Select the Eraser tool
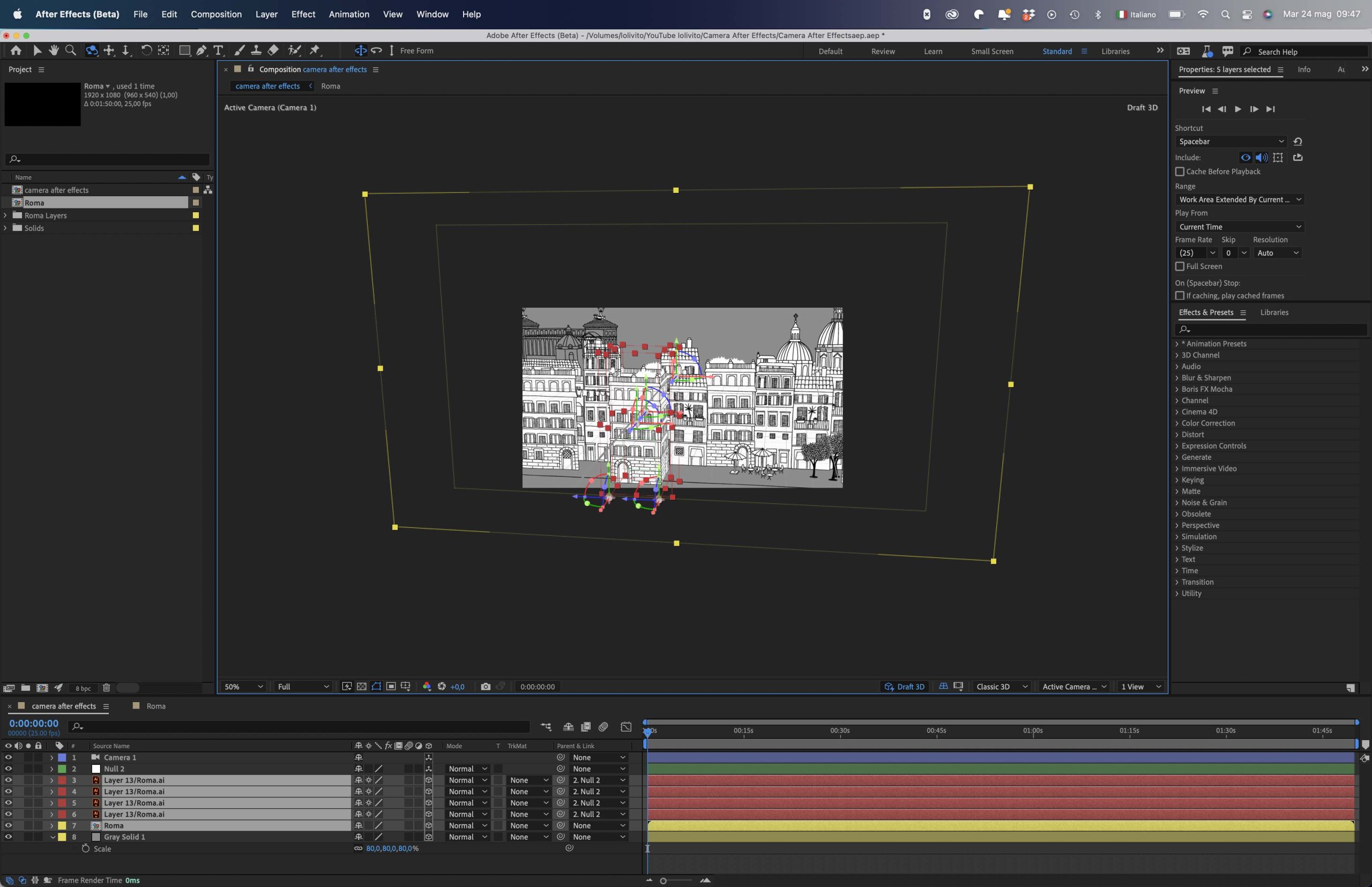 273,51
